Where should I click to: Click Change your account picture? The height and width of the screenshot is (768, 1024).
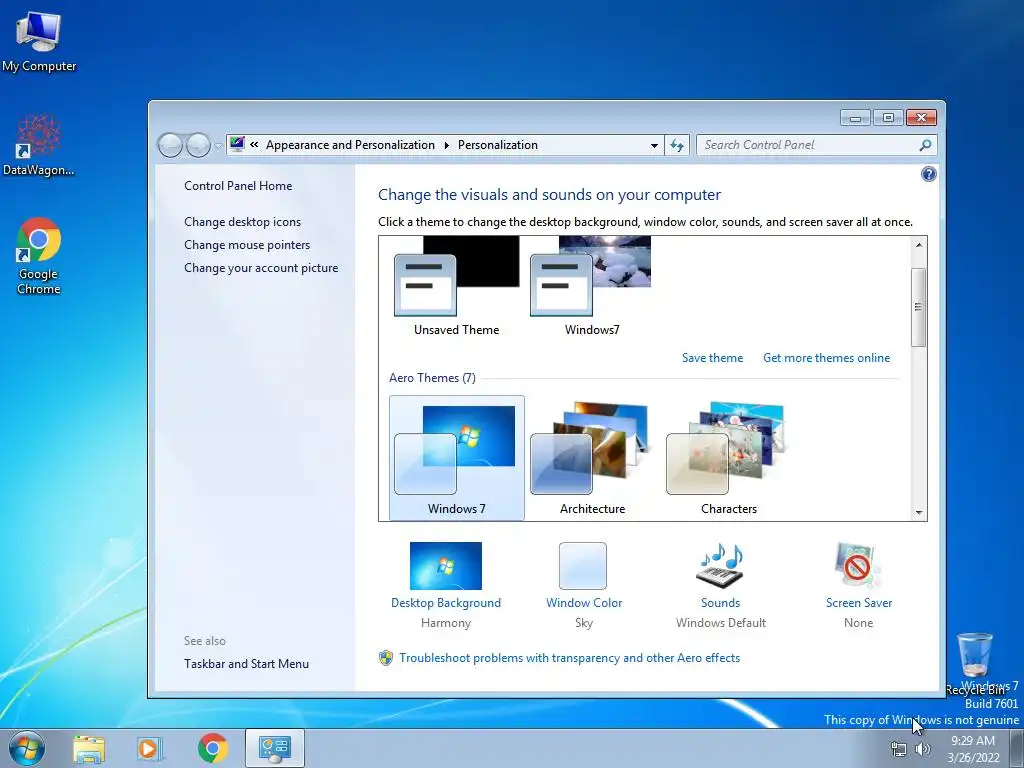coord(261,268)
